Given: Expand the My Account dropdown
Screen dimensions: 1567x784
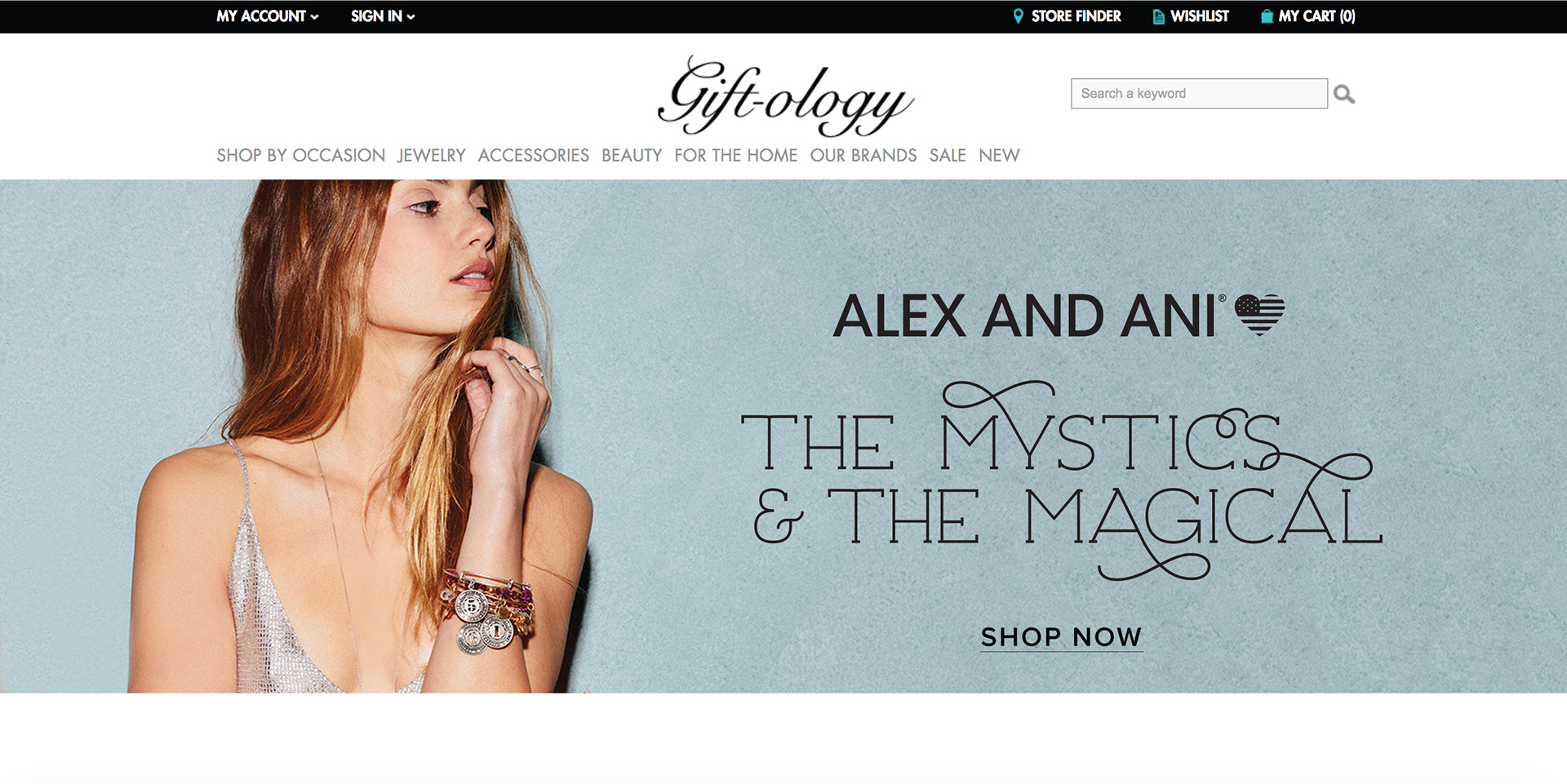Looking at the screenshot, I should click(x=267, y=16).
